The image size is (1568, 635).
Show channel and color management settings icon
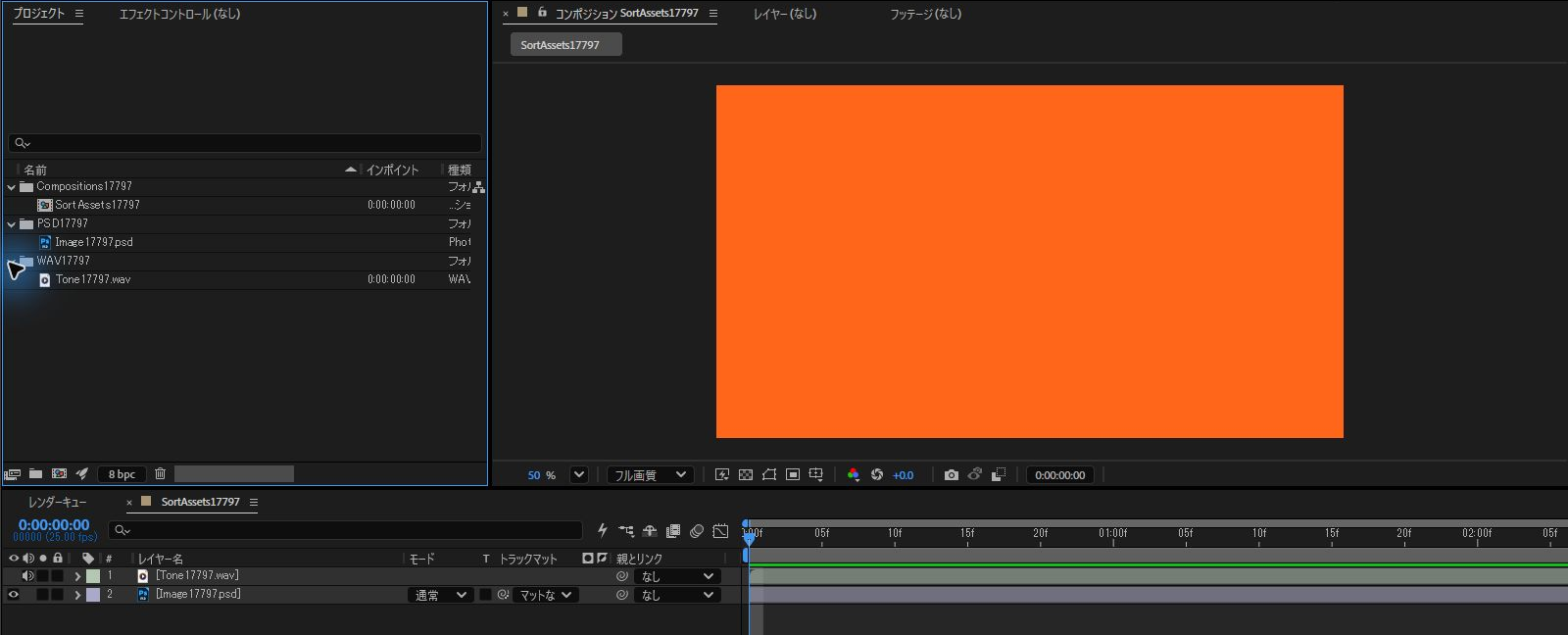(854, 475)
